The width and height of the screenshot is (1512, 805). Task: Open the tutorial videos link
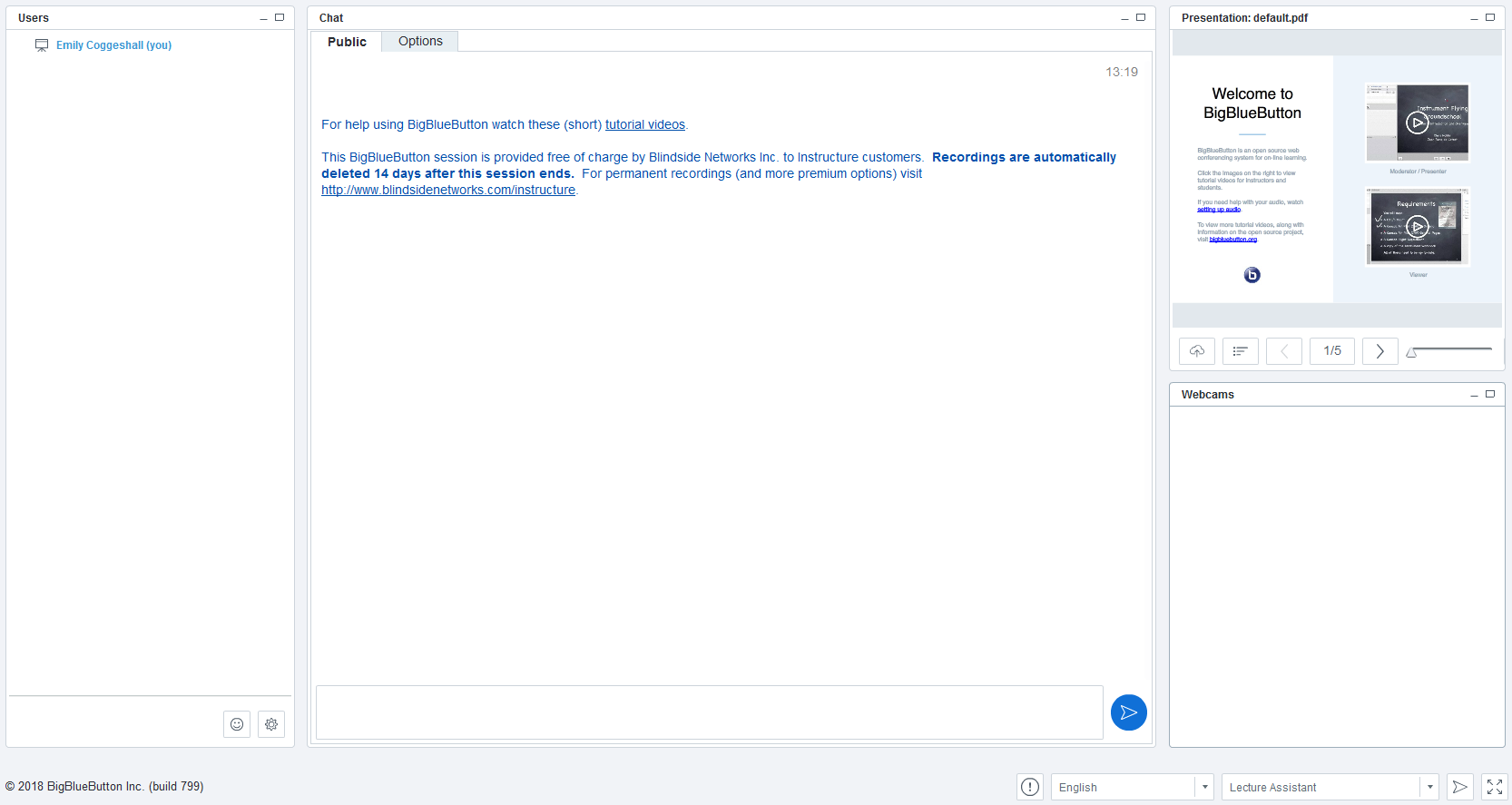(x=645, y=124)
